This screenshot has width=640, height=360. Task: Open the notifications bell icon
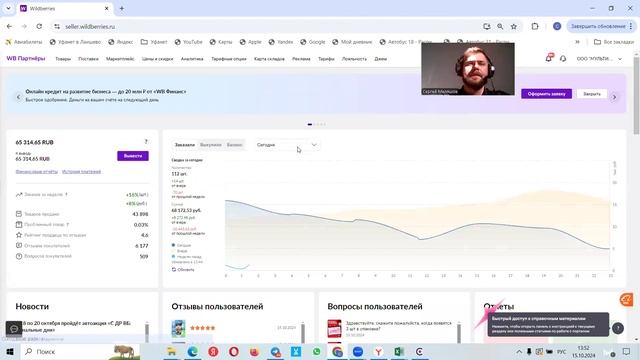click(563, 59)
